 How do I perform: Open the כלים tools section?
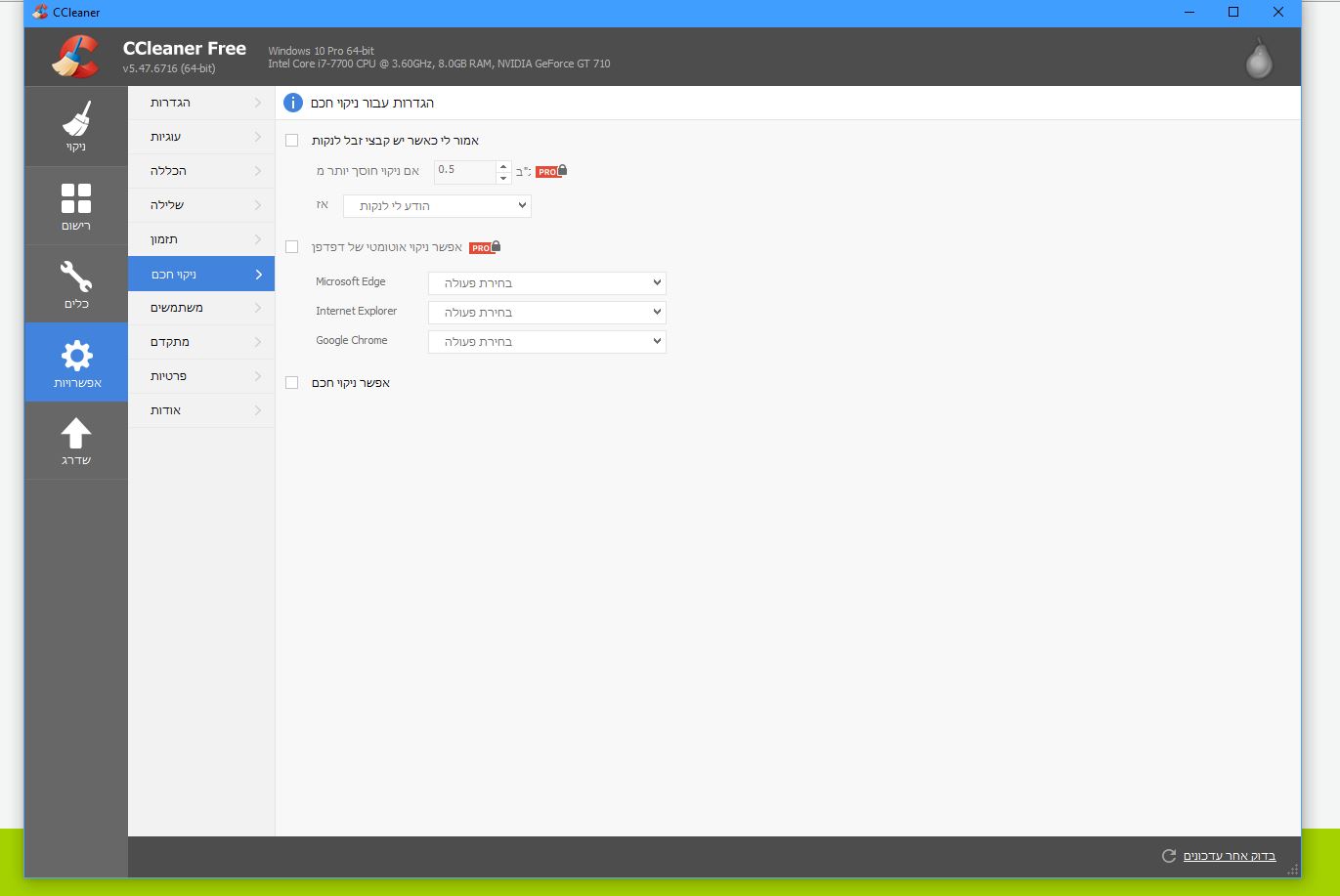pyautogui.click(x=76, y=283)
